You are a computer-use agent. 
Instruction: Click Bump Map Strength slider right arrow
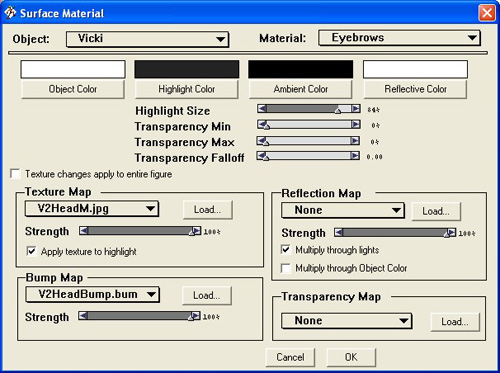196,316
